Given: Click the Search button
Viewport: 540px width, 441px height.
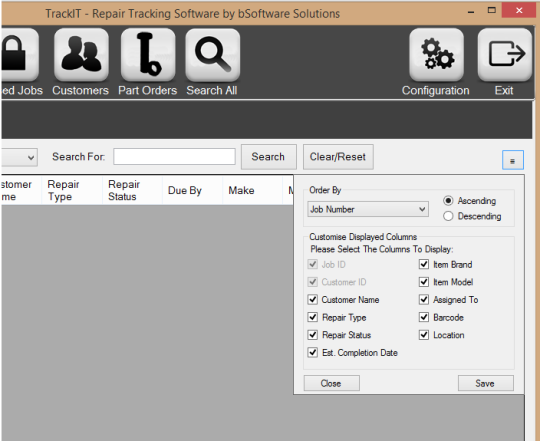Looking at the screenshot, I should [x=269, y=157].
